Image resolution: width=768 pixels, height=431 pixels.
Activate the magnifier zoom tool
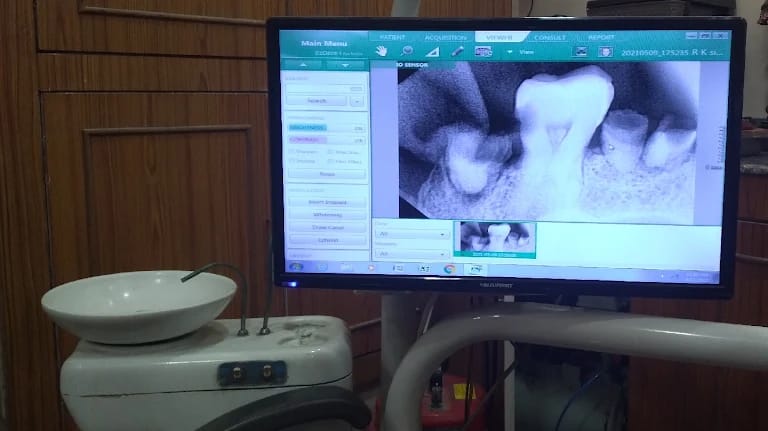(407, 51)
